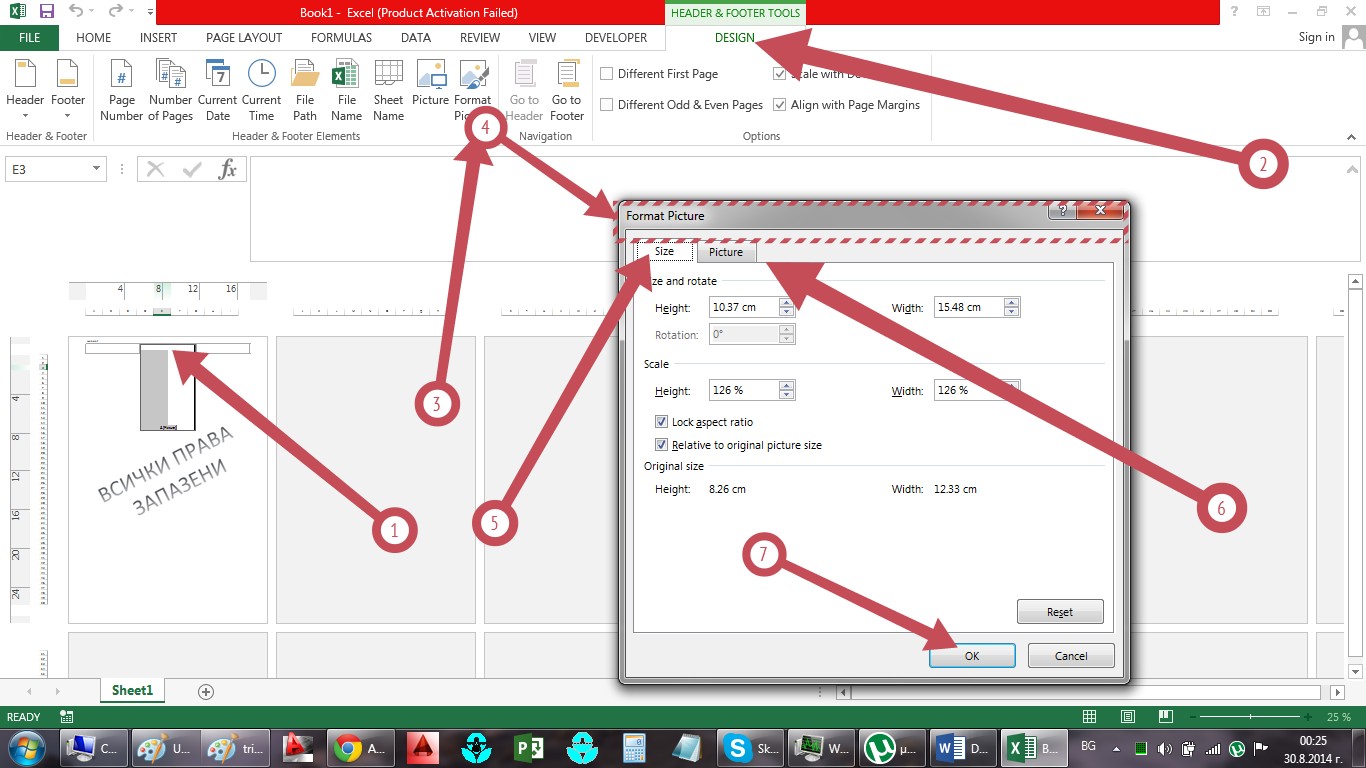Viewport: 1366px width, 768px height.
Task: Insert Current Date element
Action: [x=217, y=90]
